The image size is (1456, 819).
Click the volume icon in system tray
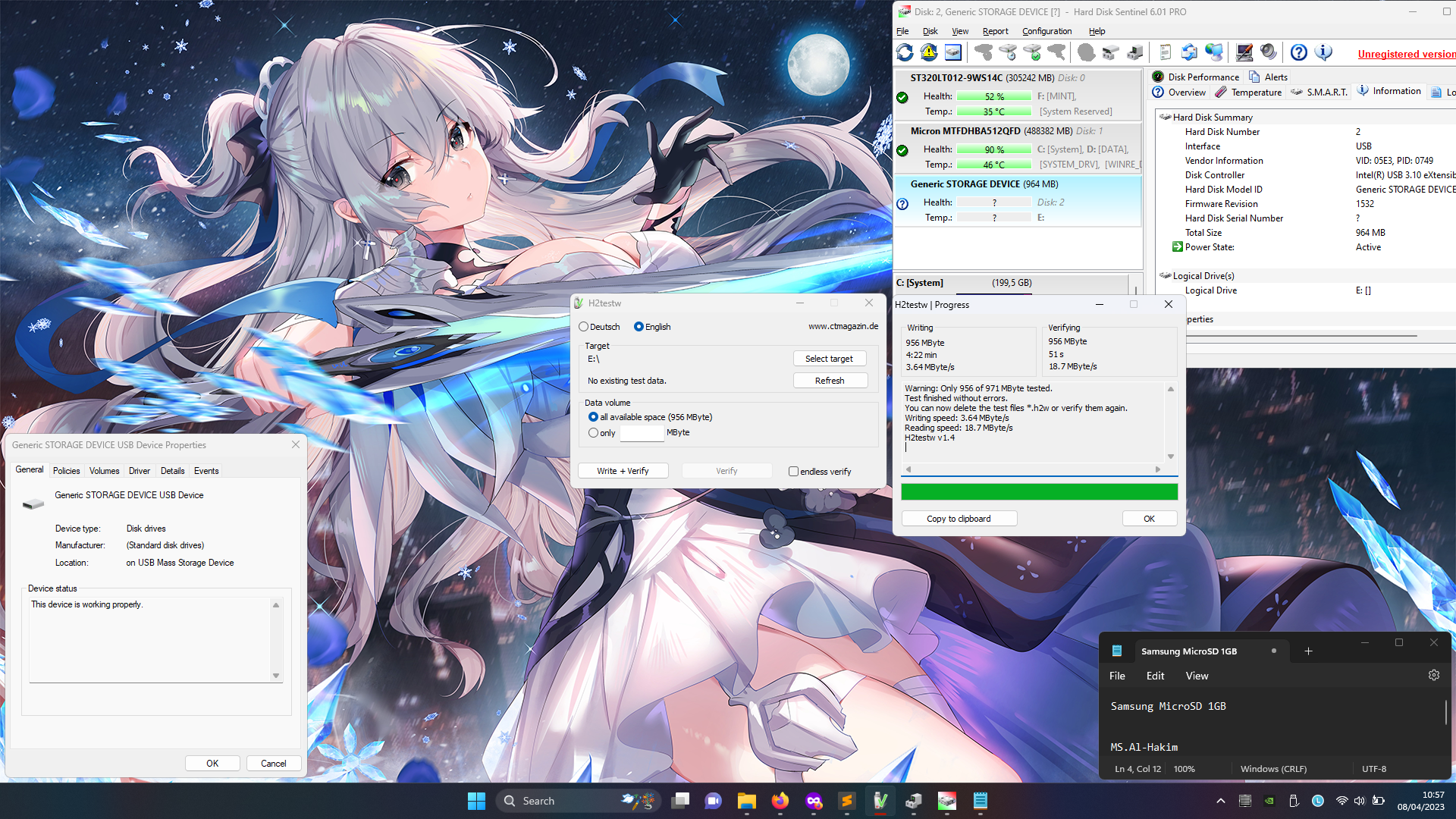[1359, 801]
